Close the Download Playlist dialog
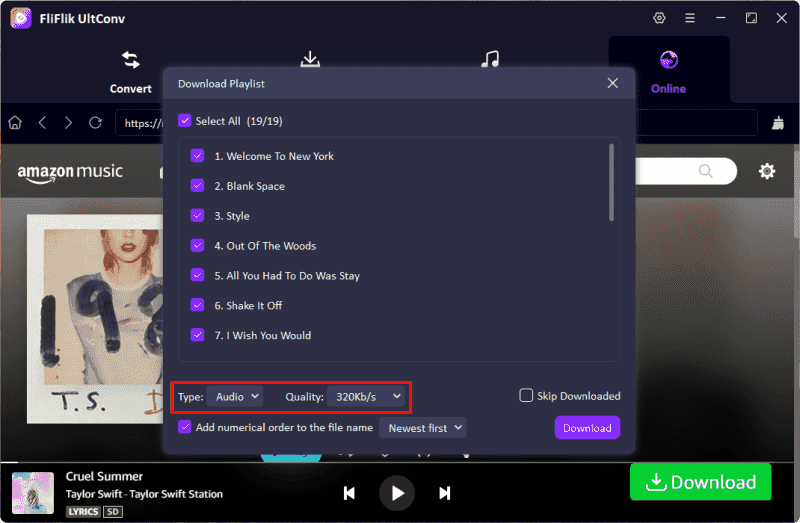 point(613,83)
